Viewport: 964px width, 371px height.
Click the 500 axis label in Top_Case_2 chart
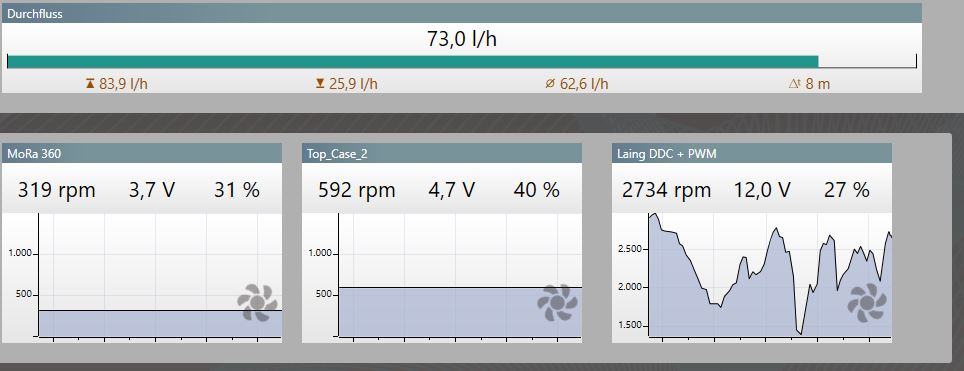pyautogui.click(x=324, y=295)
